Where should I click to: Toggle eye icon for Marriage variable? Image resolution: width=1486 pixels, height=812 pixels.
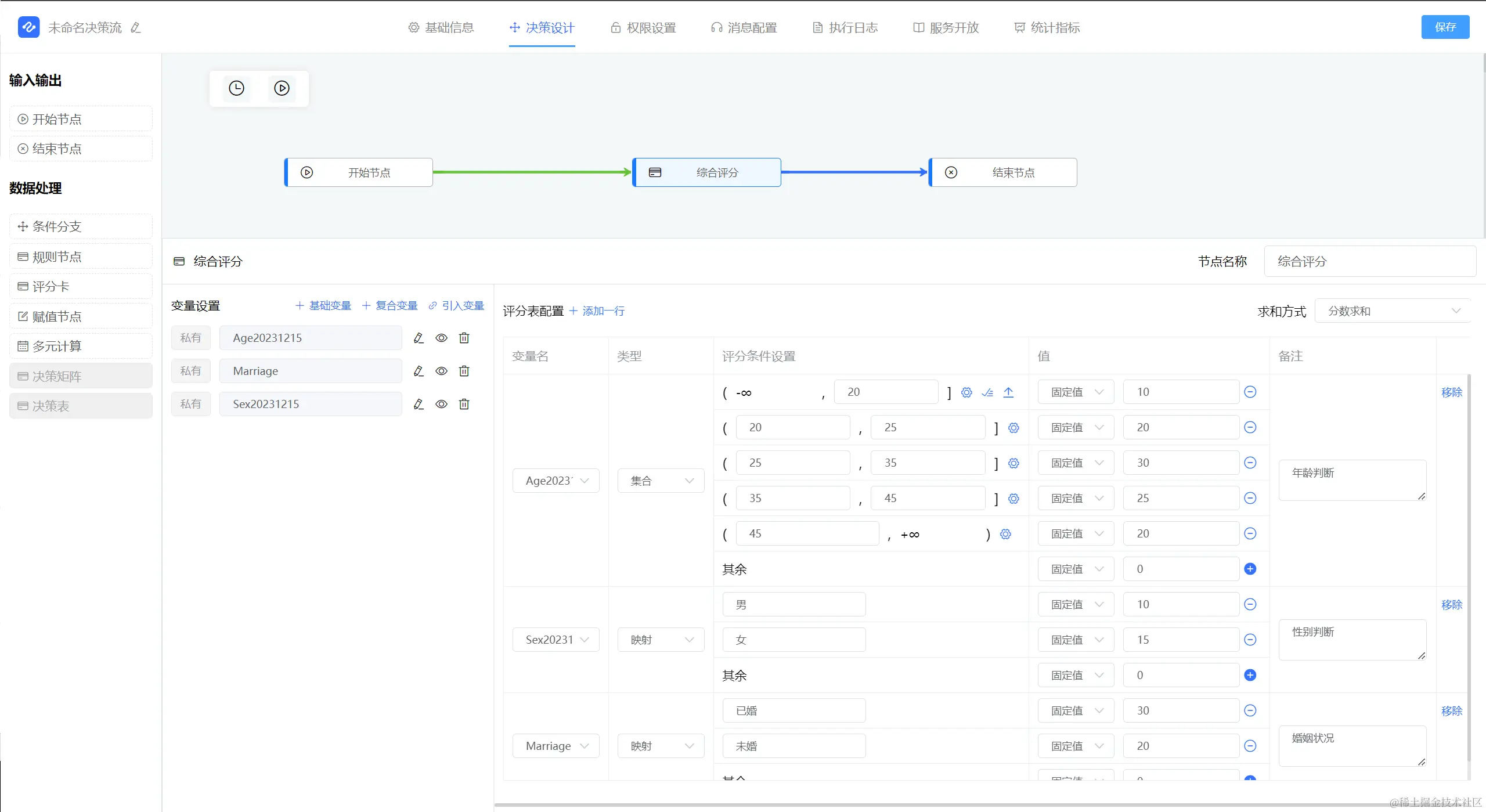point(441,371)
